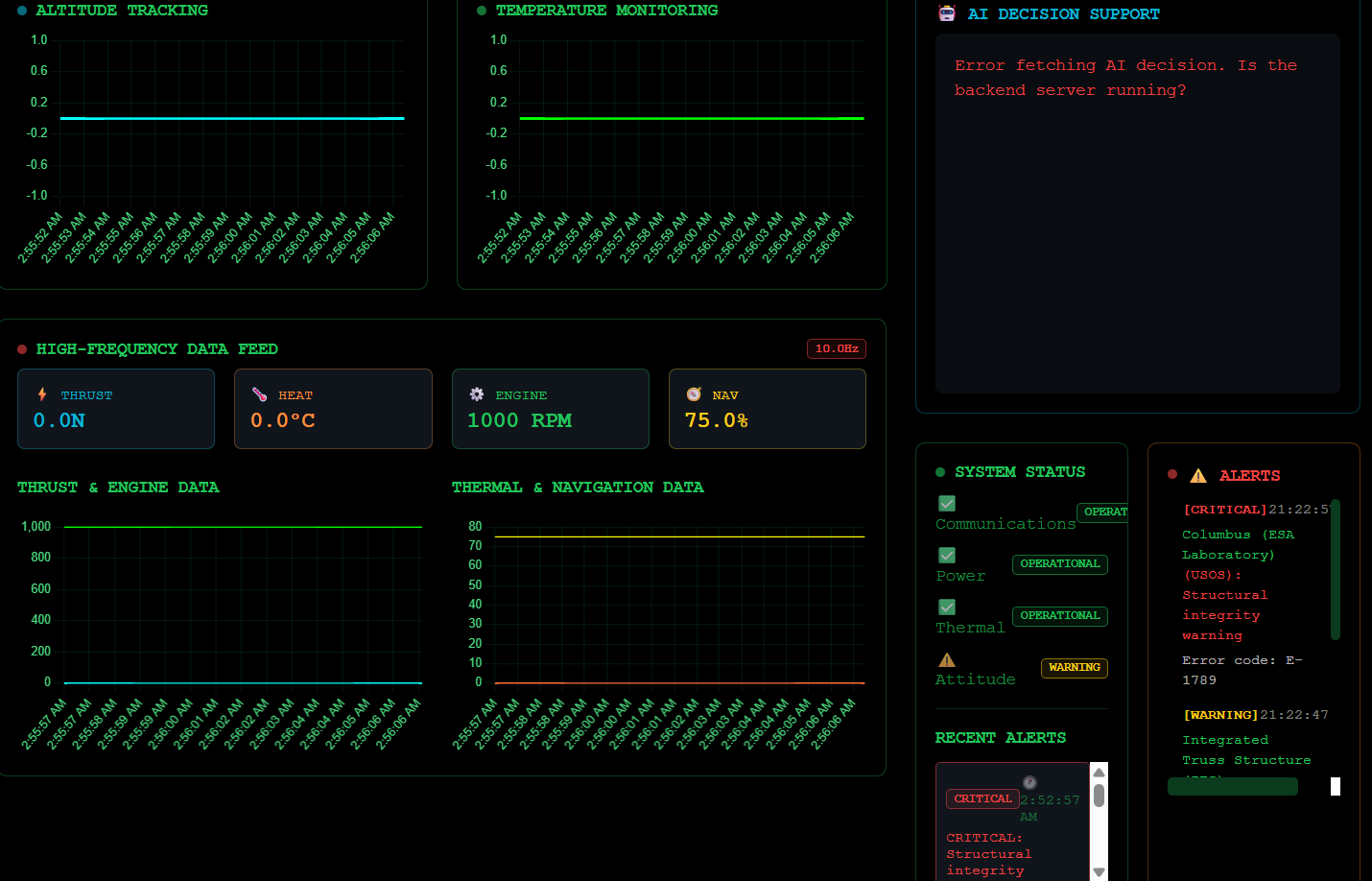Image resolution: width=1372 pixels, height=881 pixels.
Task: Click the Recent Alerts scrollbar up arrow
Action: click(x=1100, y=773)
